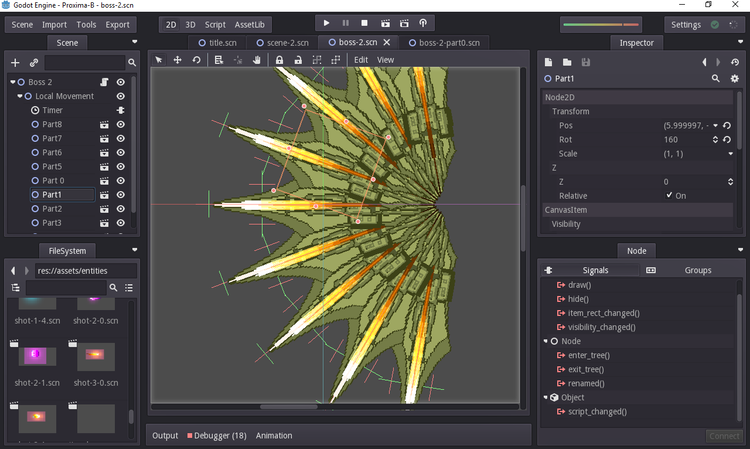
Task: Expand the Pos value dropdown
Action: click(x=716, y=126)
